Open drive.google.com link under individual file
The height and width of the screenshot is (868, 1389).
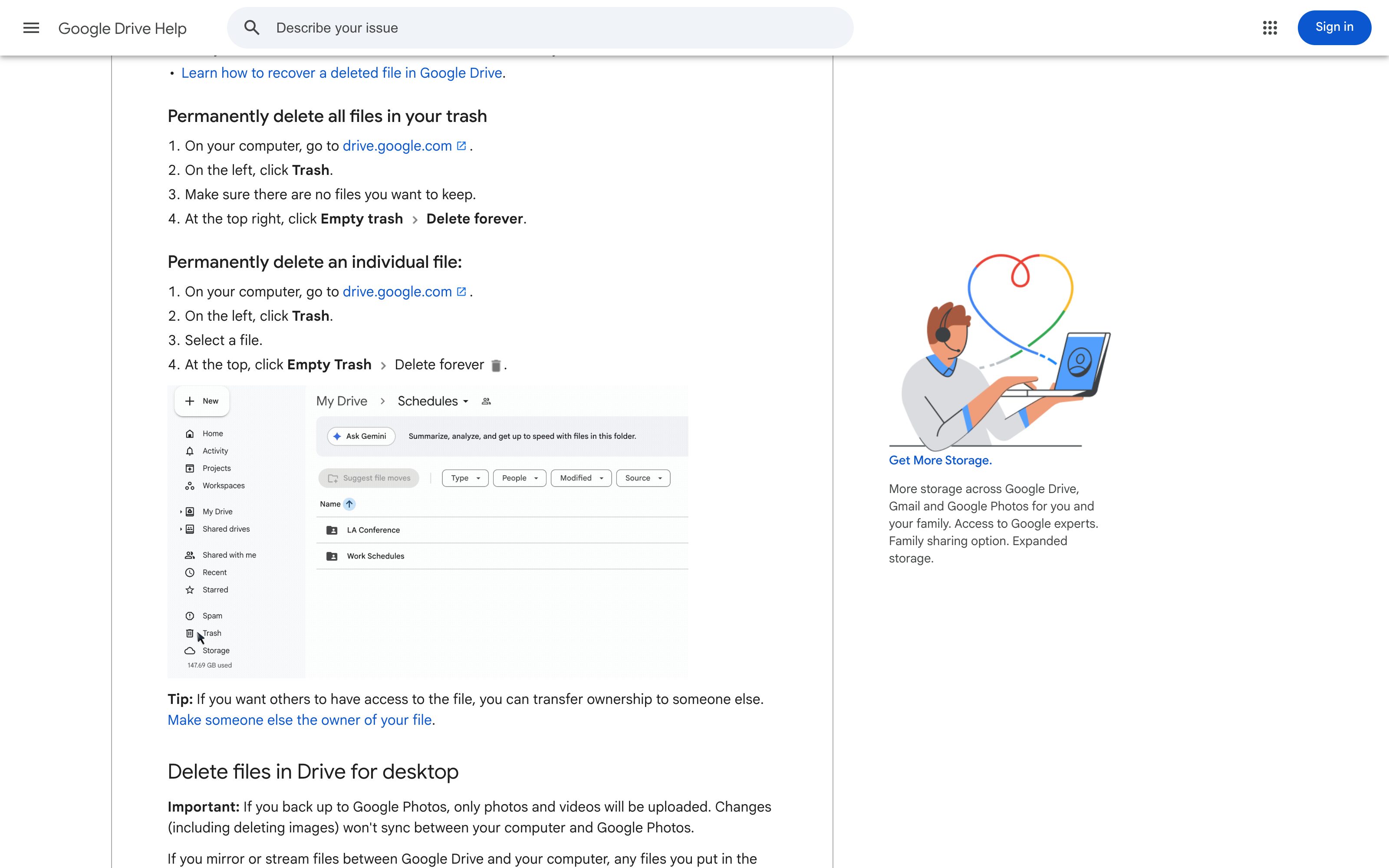pos(397,292)
